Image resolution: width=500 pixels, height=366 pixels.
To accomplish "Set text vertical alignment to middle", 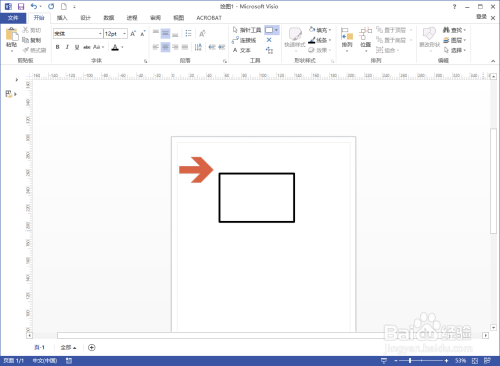I will pos(165,33).
